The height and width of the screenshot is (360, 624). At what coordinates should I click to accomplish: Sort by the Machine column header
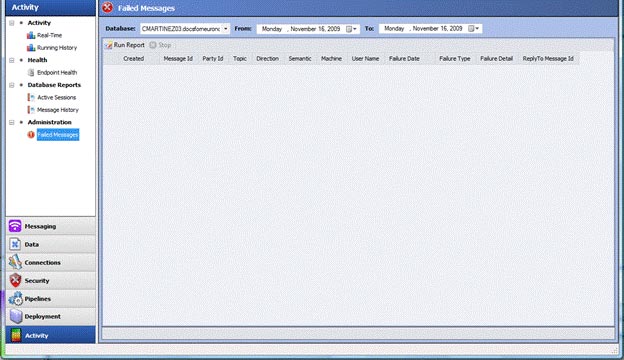(331, 58)
